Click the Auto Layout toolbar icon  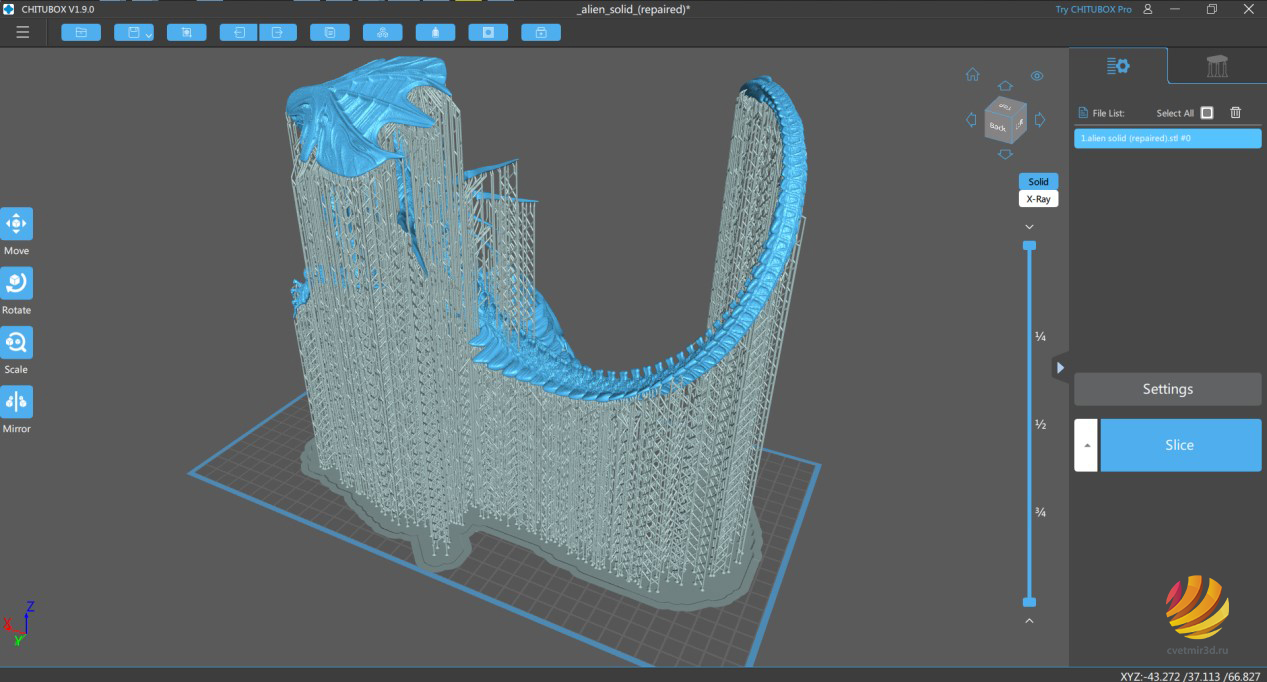coord(382,32)
